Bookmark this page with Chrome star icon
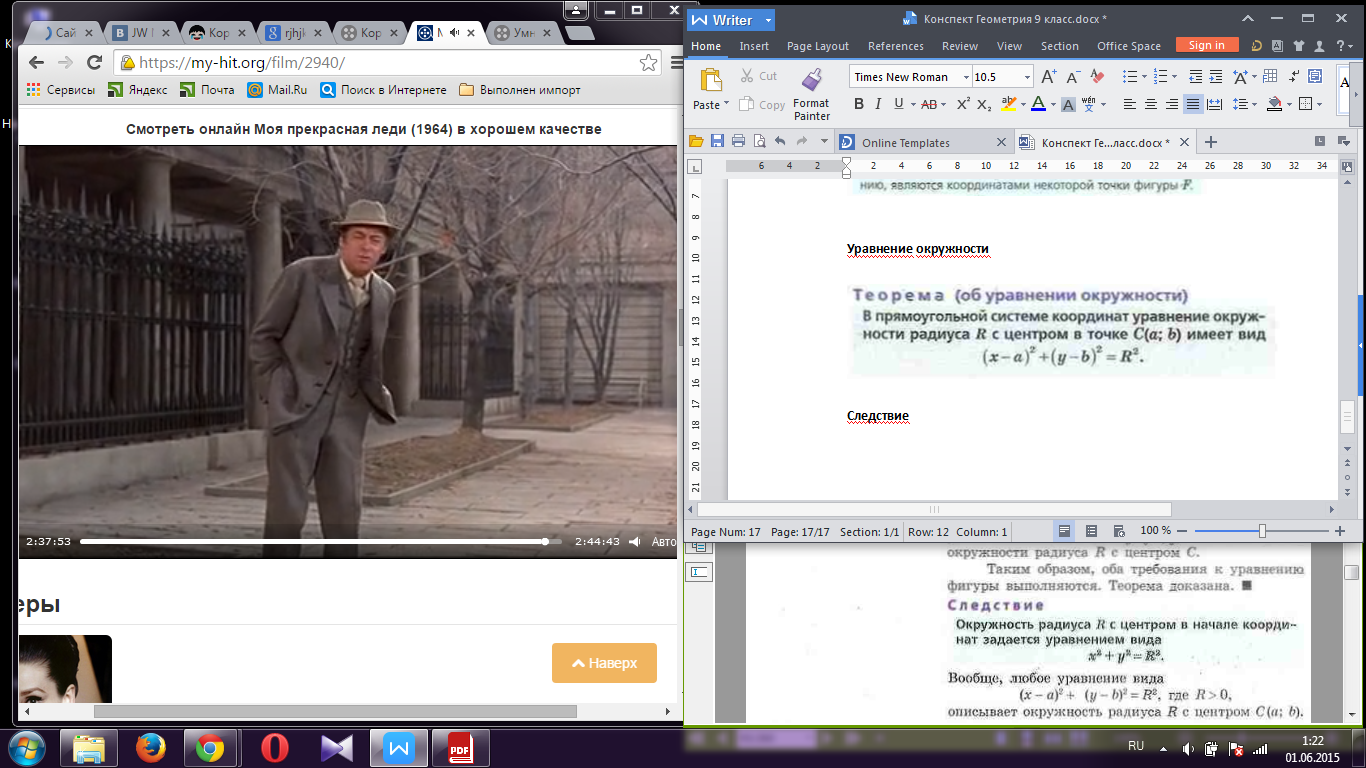The image size is (1366, 768). (x=648, y=62)
